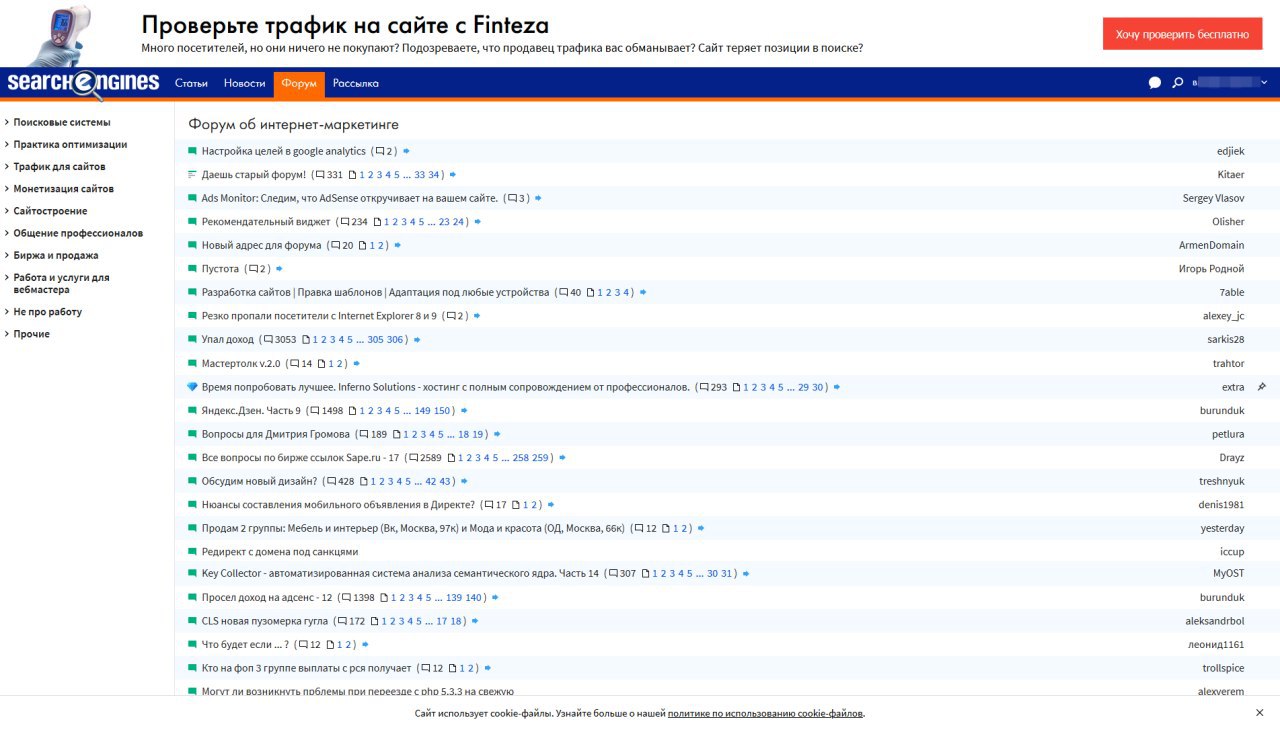Open user profile Sergey Vlasov
This screenshot has height=730, width=1280.
1214,198
